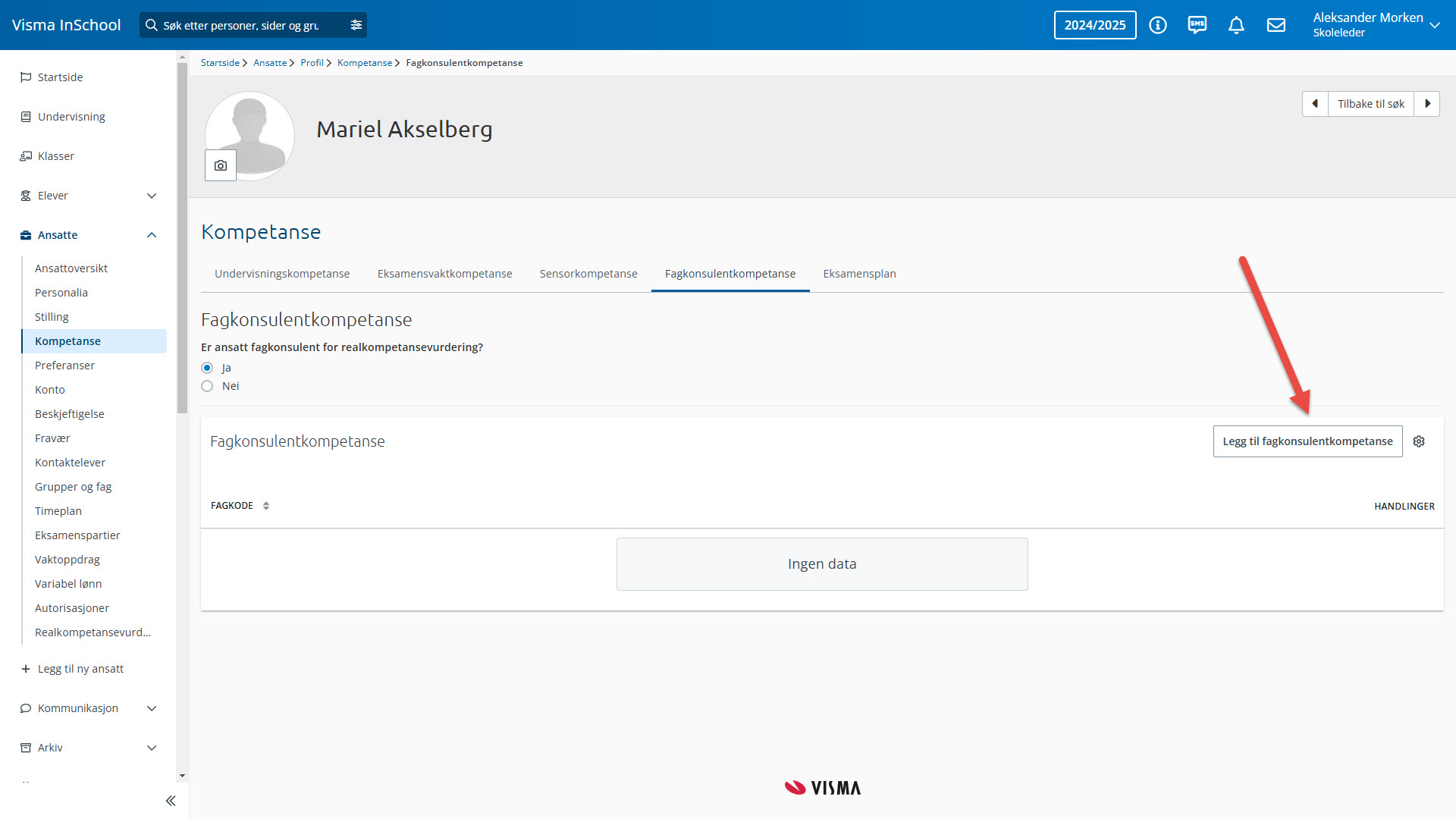Image resolution: width=1456 pixels, height=819 pixels.
Task: Select the Ja radio button
Action: tap(207, 368)
